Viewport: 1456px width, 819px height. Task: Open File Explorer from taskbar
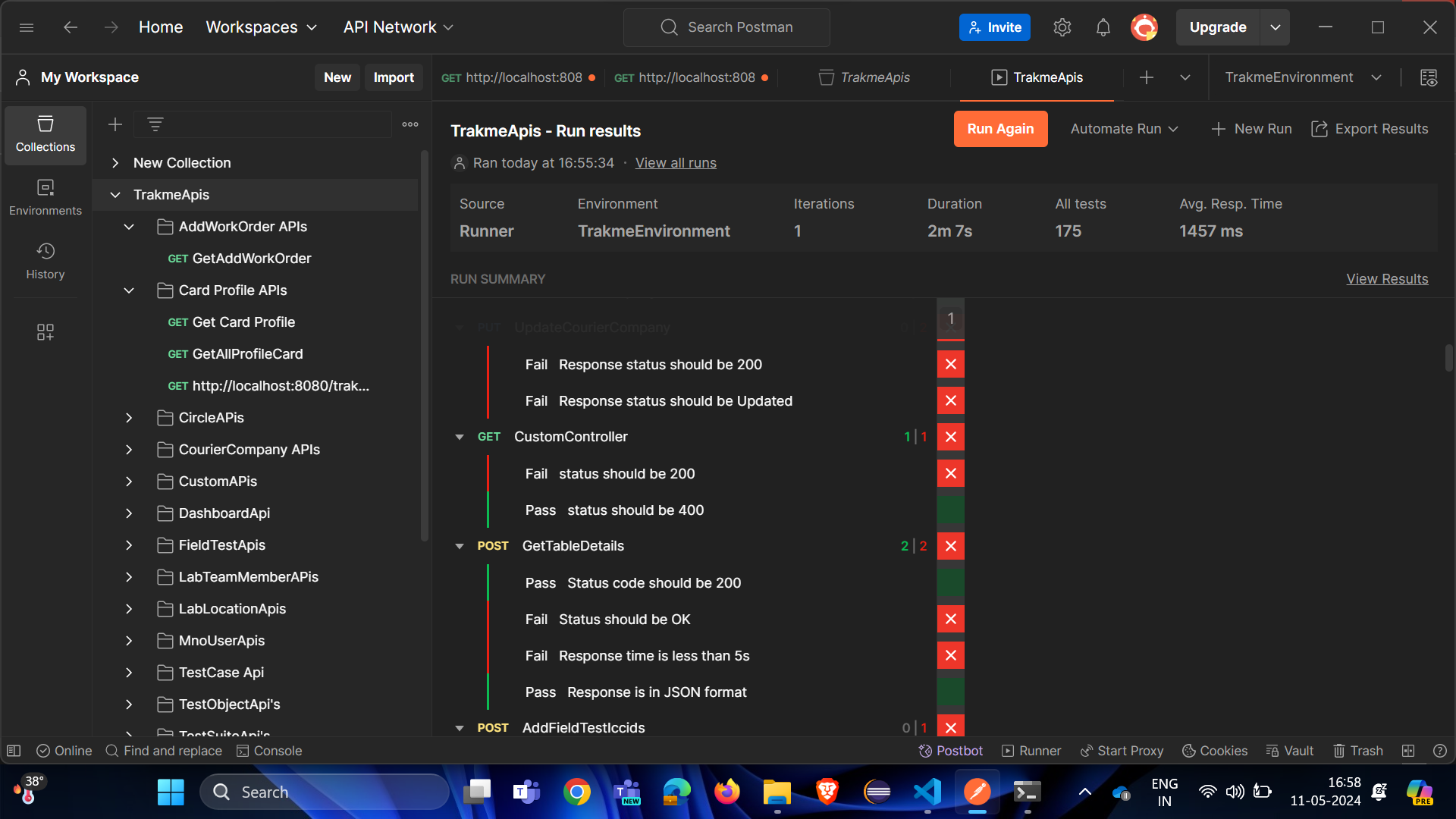click(x=777, y=792)
